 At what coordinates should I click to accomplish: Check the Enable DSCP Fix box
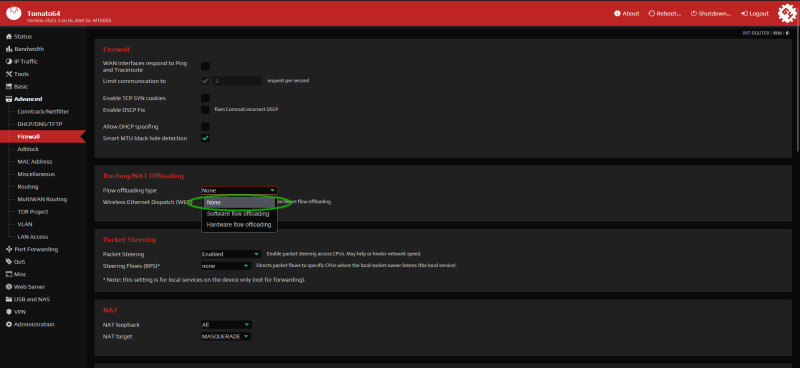(205, 110)
